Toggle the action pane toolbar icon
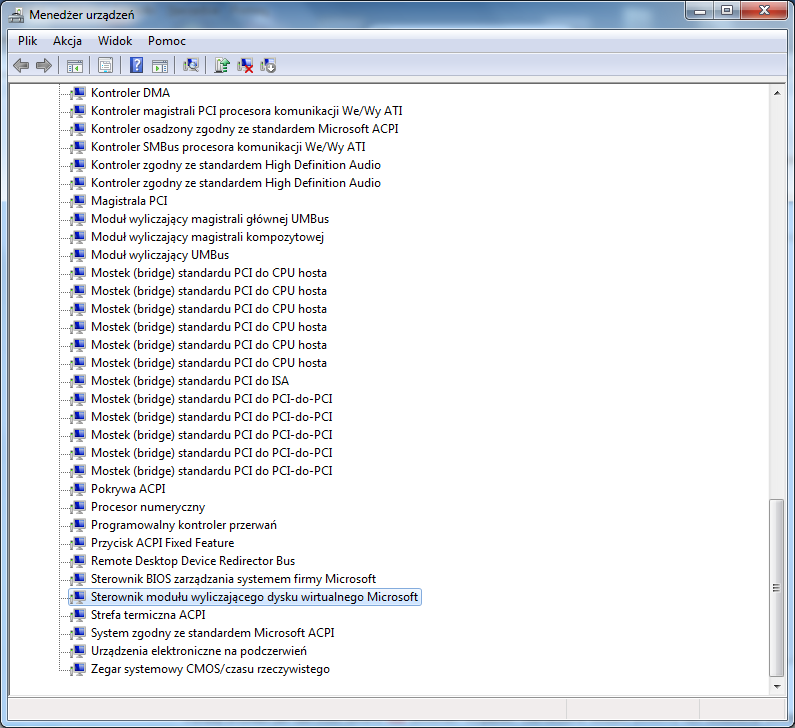The height and width of the screenshot is (728, 795). click(x=160, y=65)
